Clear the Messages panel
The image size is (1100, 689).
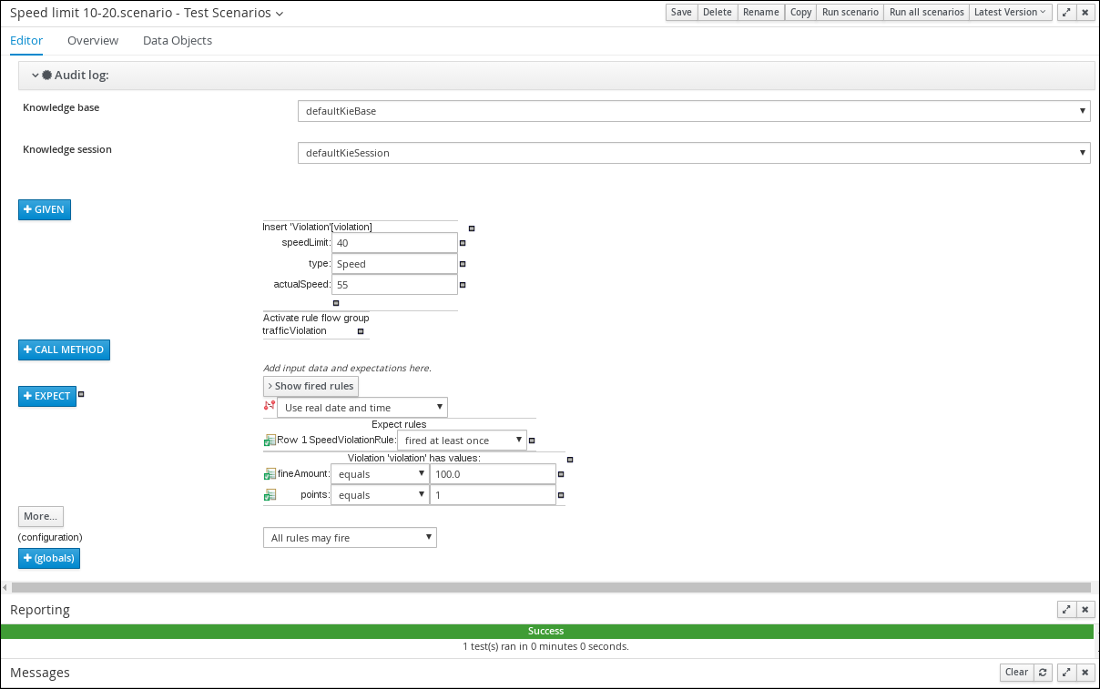point(1017,672)
